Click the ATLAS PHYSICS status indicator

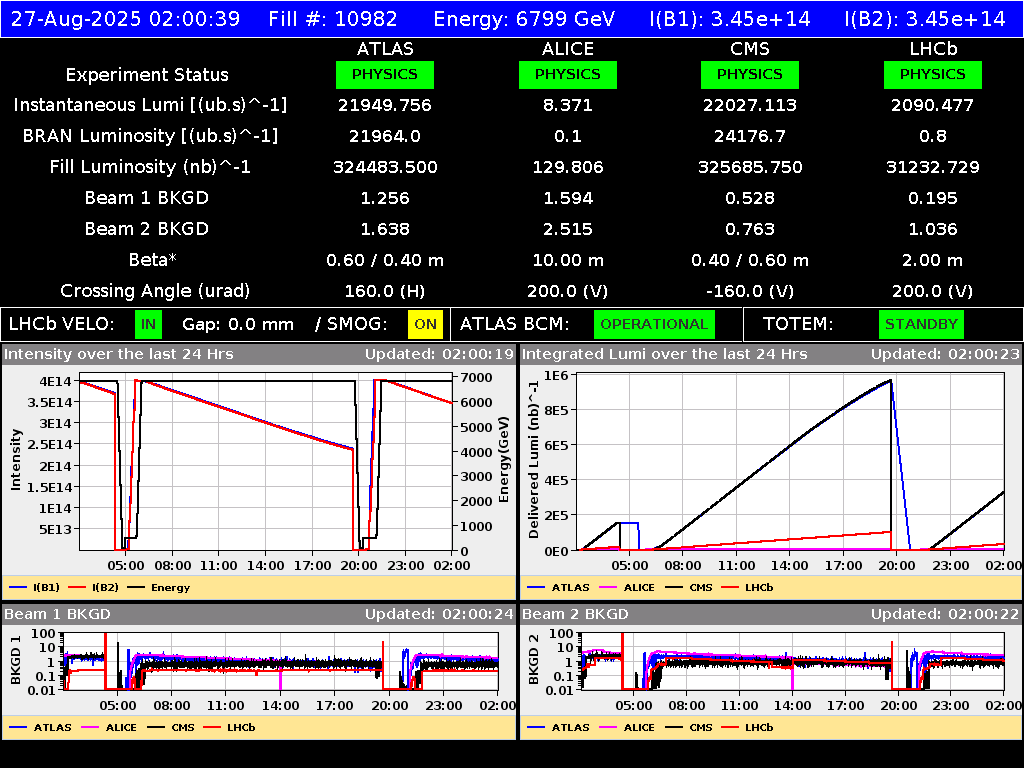tap(385, 74)
